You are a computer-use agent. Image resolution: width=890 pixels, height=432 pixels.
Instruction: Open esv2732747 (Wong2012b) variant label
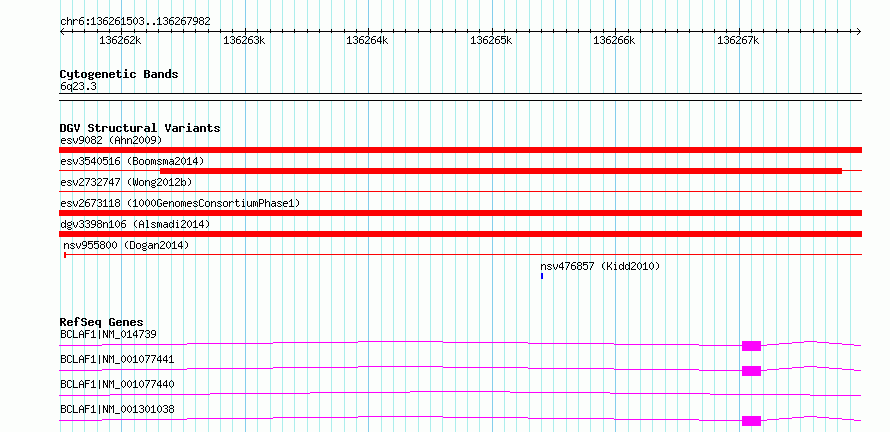[126, 182]
